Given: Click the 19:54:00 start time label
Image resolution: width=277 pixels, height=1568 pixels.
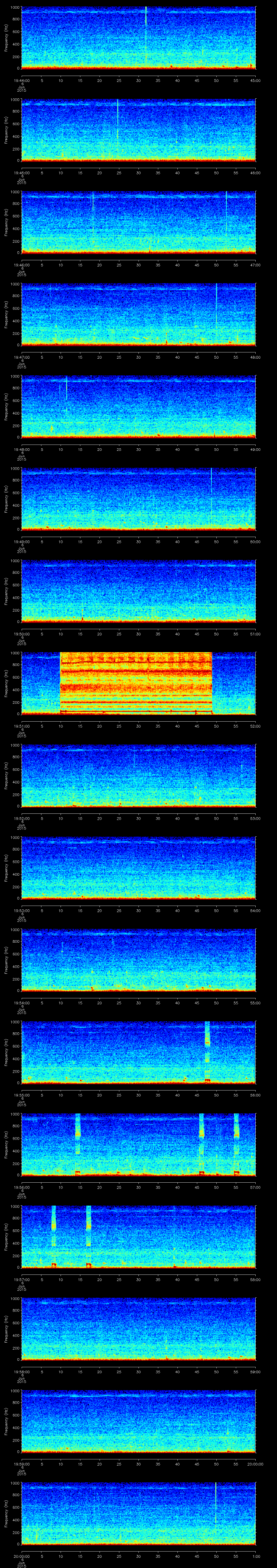Looking at the screenshot, I should 21,1003.
